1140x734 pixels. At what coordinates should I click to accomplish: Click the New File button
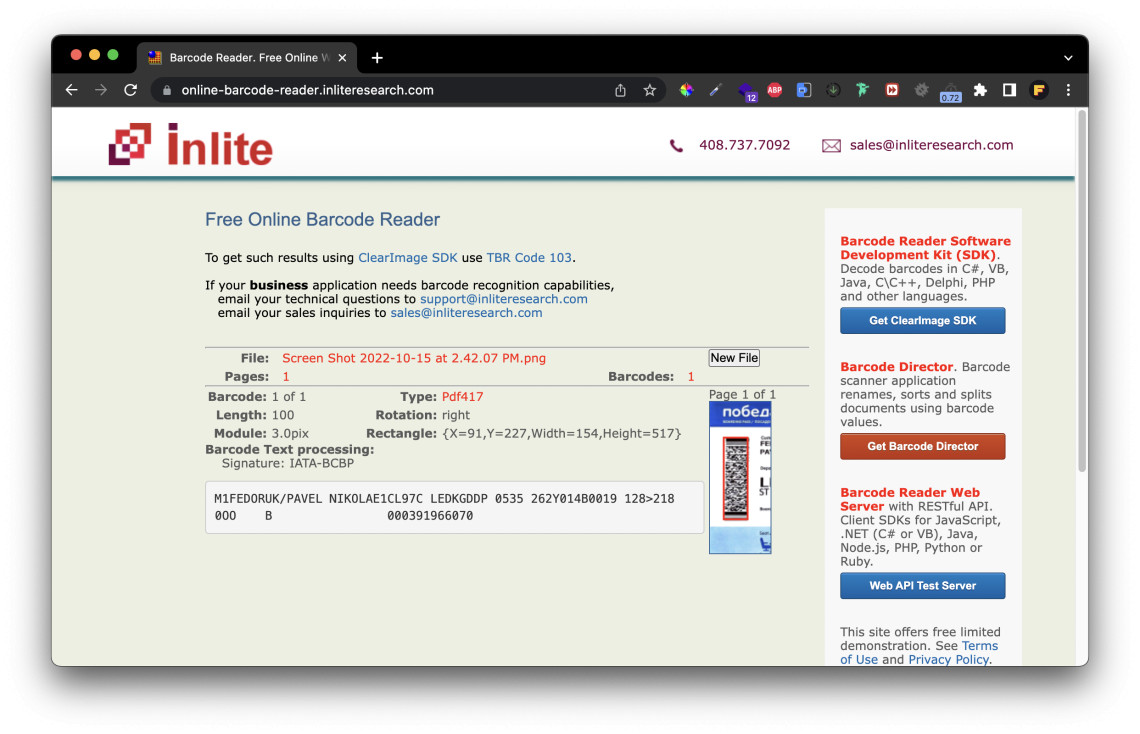tap(734, 358)
